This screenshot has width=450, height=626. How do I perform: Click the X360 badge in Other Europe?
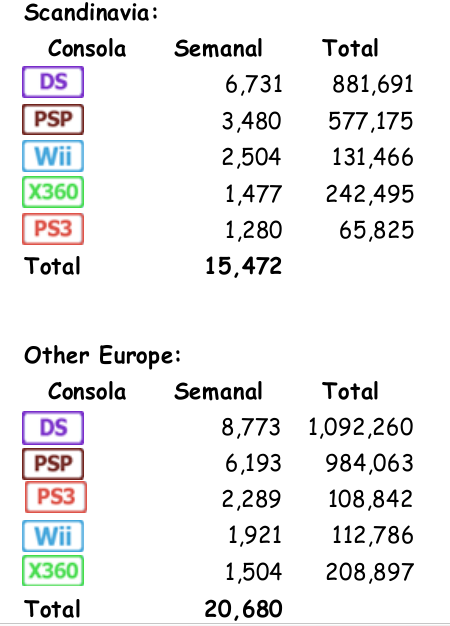point(53,571)
